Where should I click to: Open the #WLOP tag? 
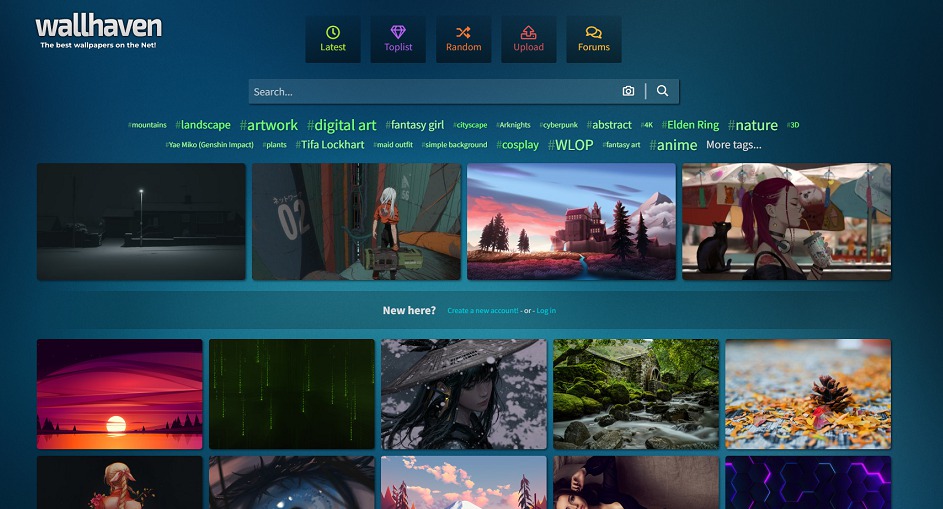[x=570, y=145]
